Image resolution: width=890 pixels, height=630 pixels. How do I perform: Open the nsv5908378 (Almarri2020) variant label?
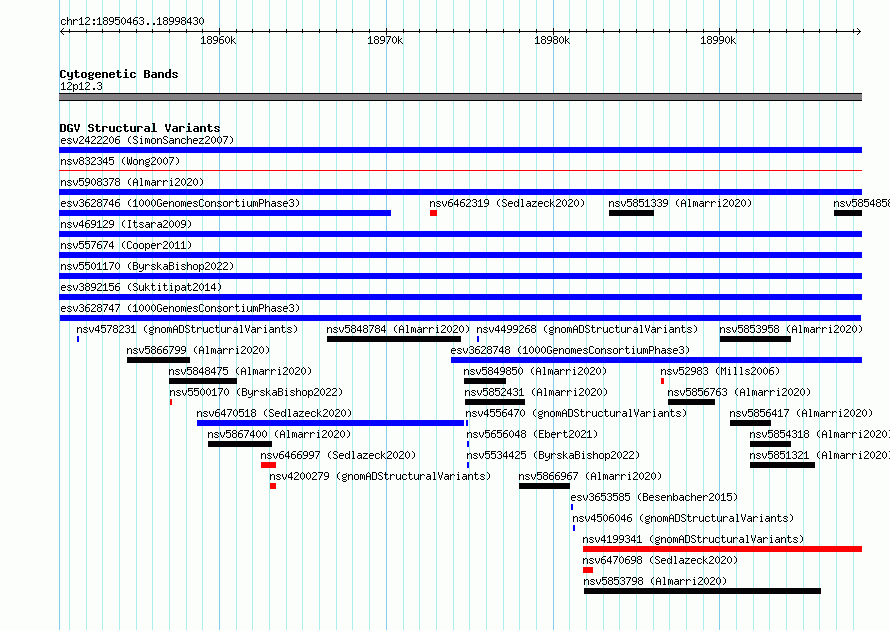(132, 182)
